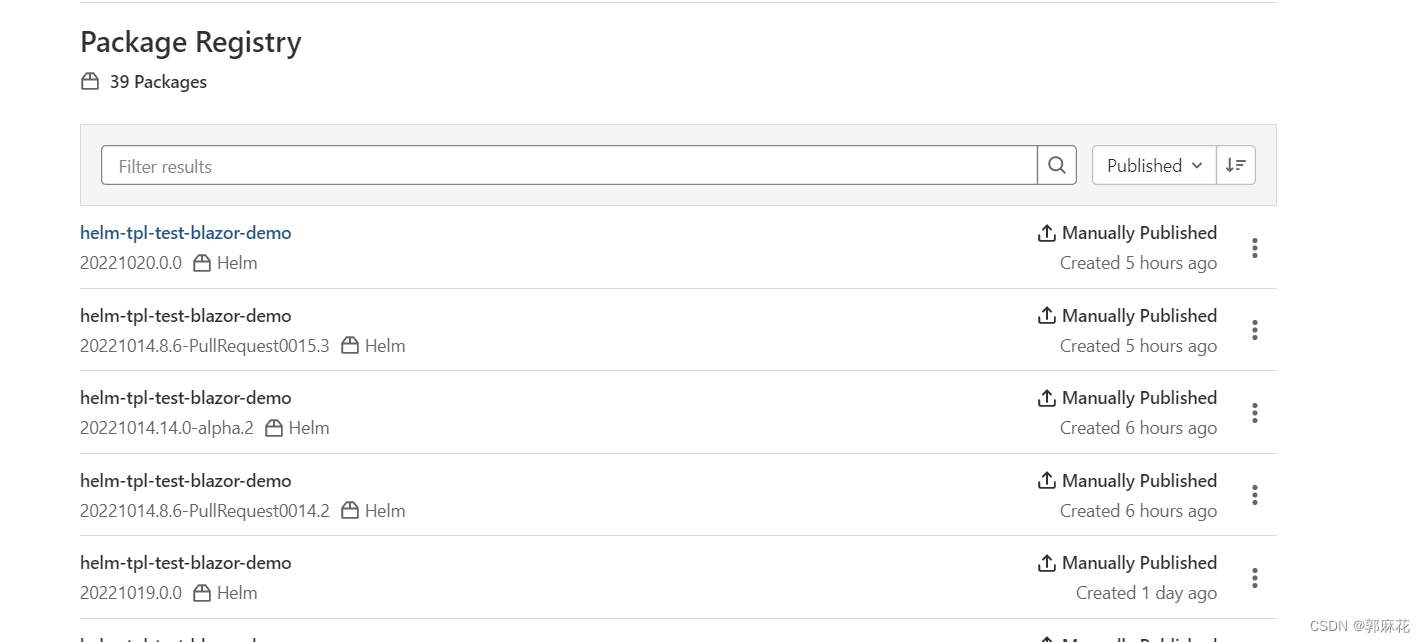Open the options menu for the 20221019.0.0 row

[1254, 577]
